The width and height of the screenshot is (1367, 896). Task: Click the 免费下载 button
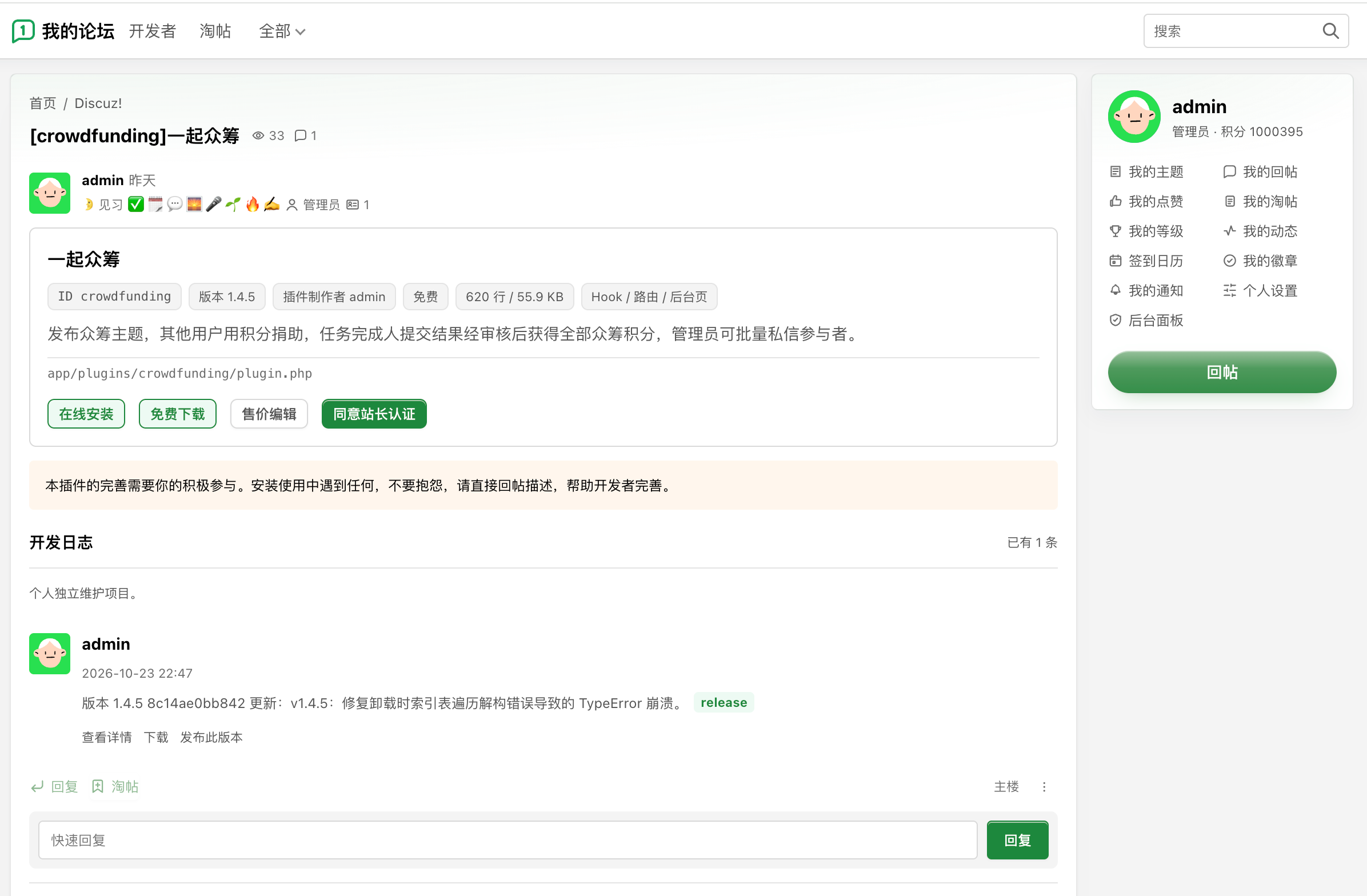(x=178, y=414)
